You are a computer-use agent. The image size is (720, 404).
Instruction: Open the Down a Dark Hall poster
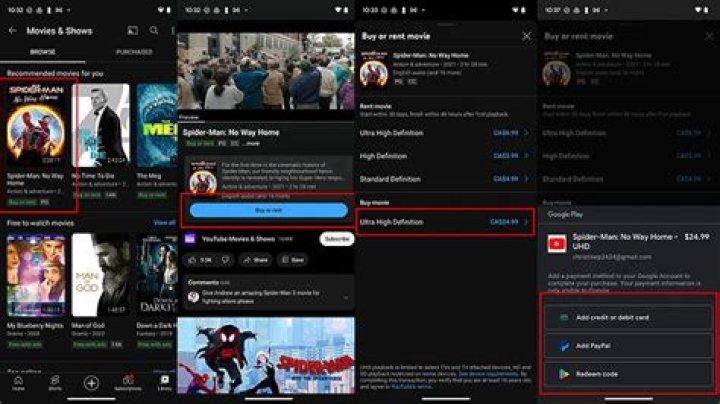pyautogui.click(x=157, y=275)
